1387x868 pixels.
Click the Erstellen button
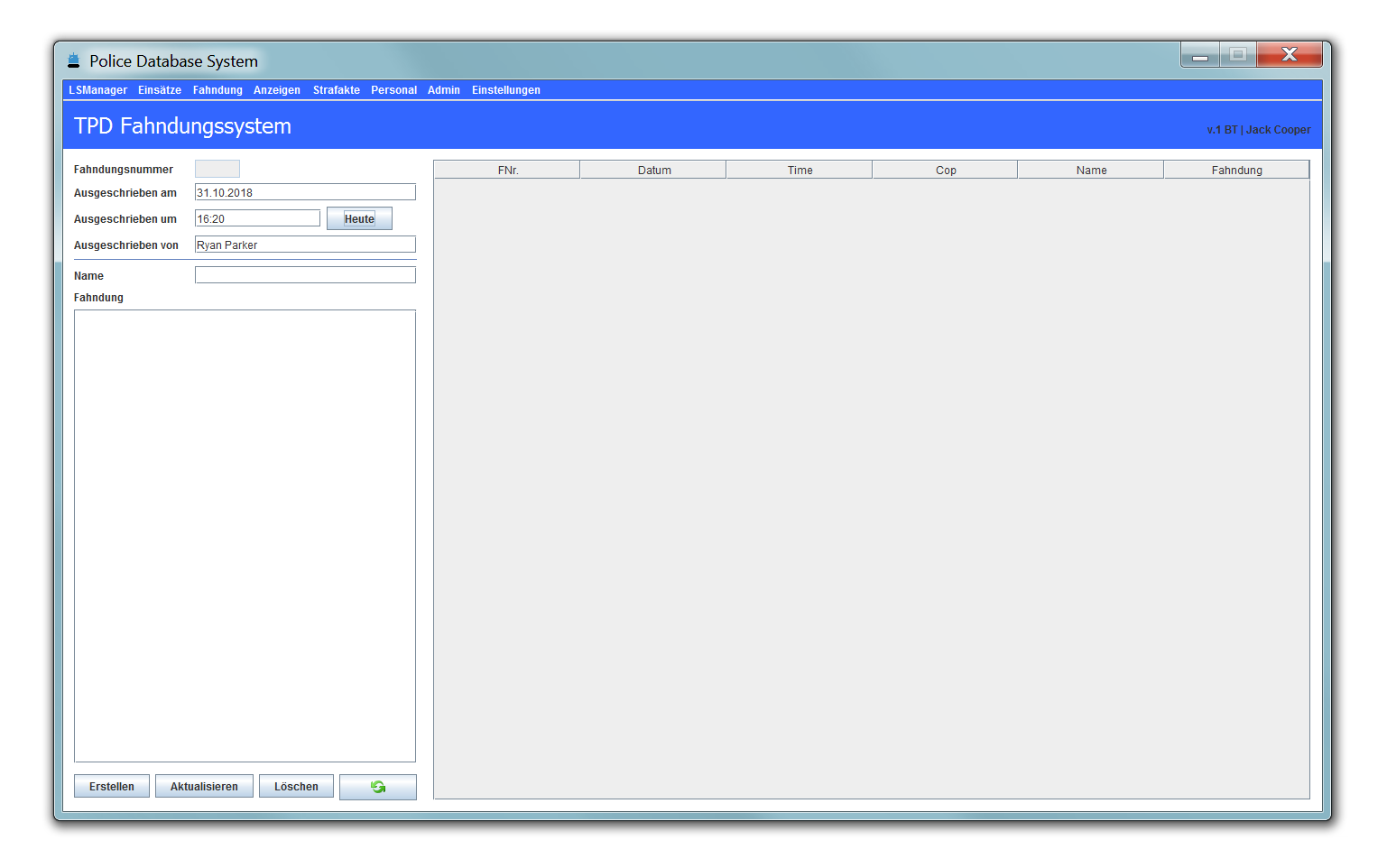coord(112,787)
